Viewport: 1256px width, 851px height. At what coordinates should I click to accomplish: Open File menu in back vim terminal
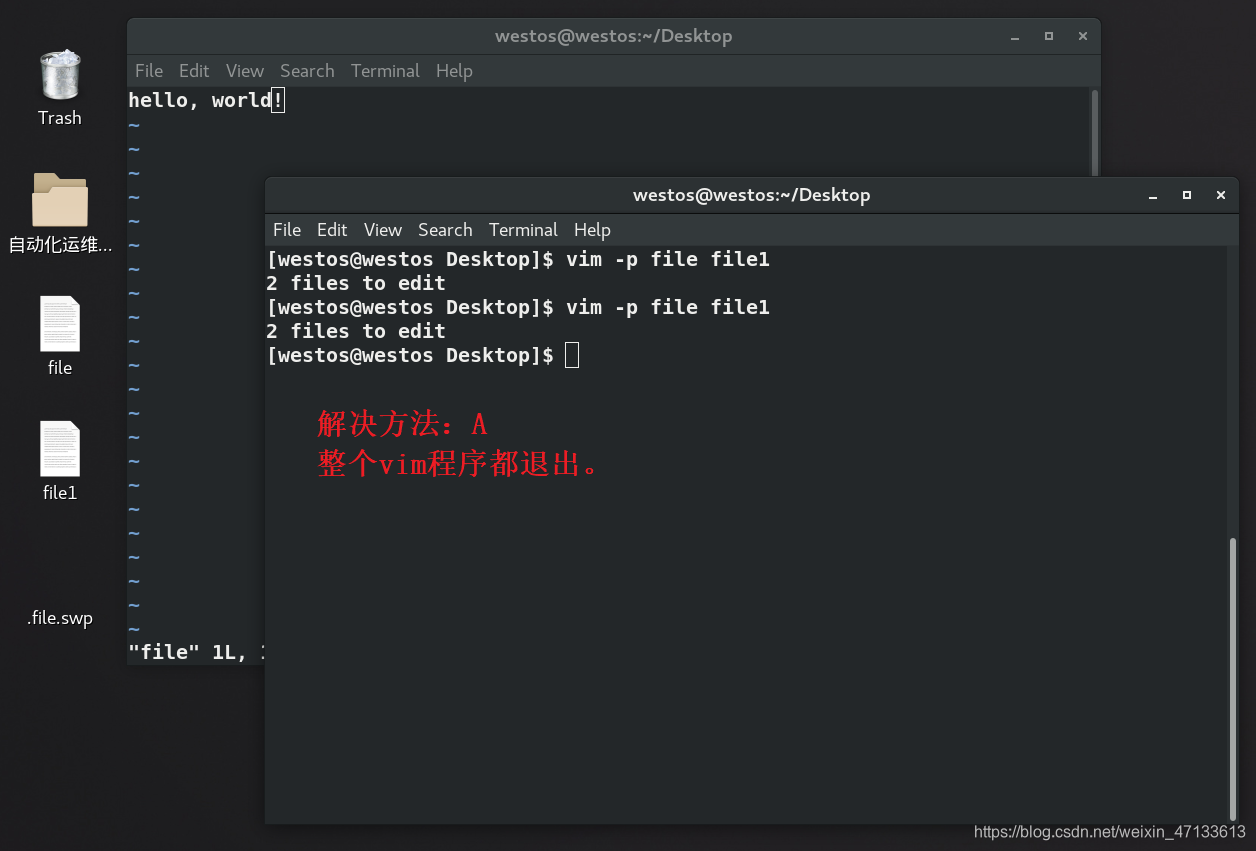tap(149, 71)
